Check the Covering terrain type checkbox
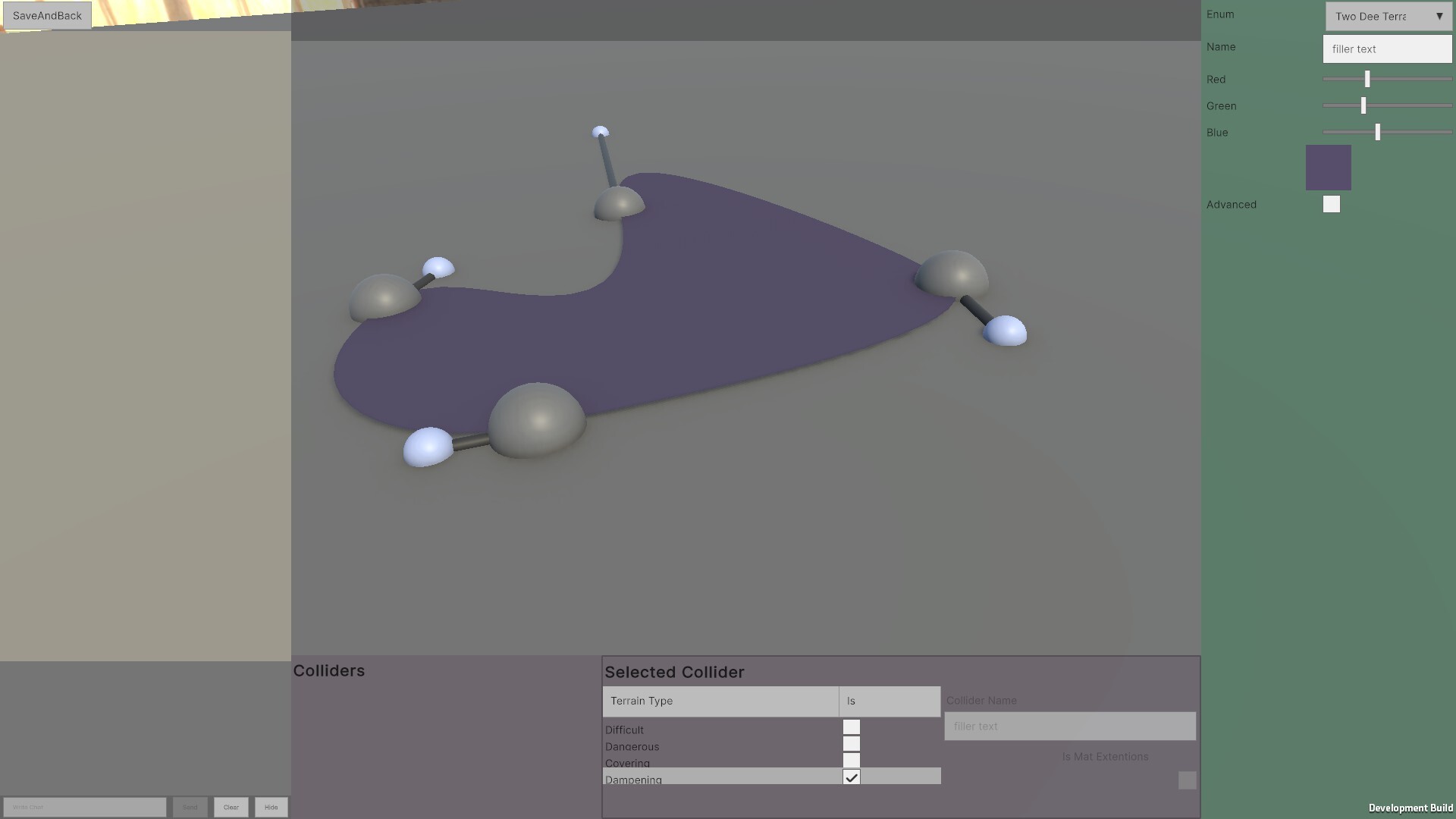Image resolution: width=1456 pixels, height=819 pixels. (x=852, y=761)
